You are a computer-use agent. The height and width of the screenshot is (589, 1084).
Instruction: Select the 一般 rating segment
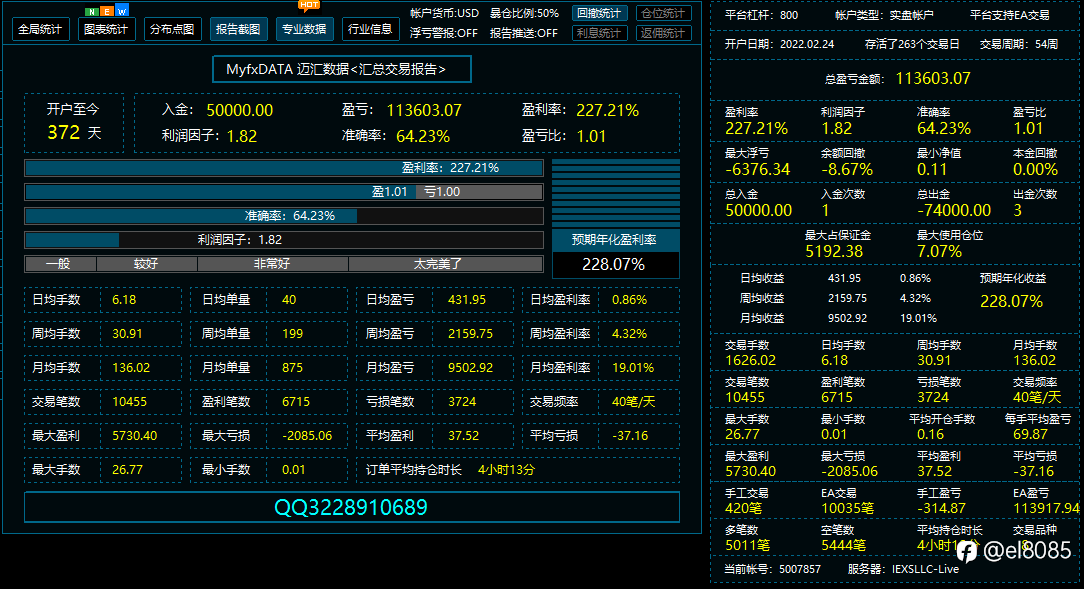click(60, 264)
